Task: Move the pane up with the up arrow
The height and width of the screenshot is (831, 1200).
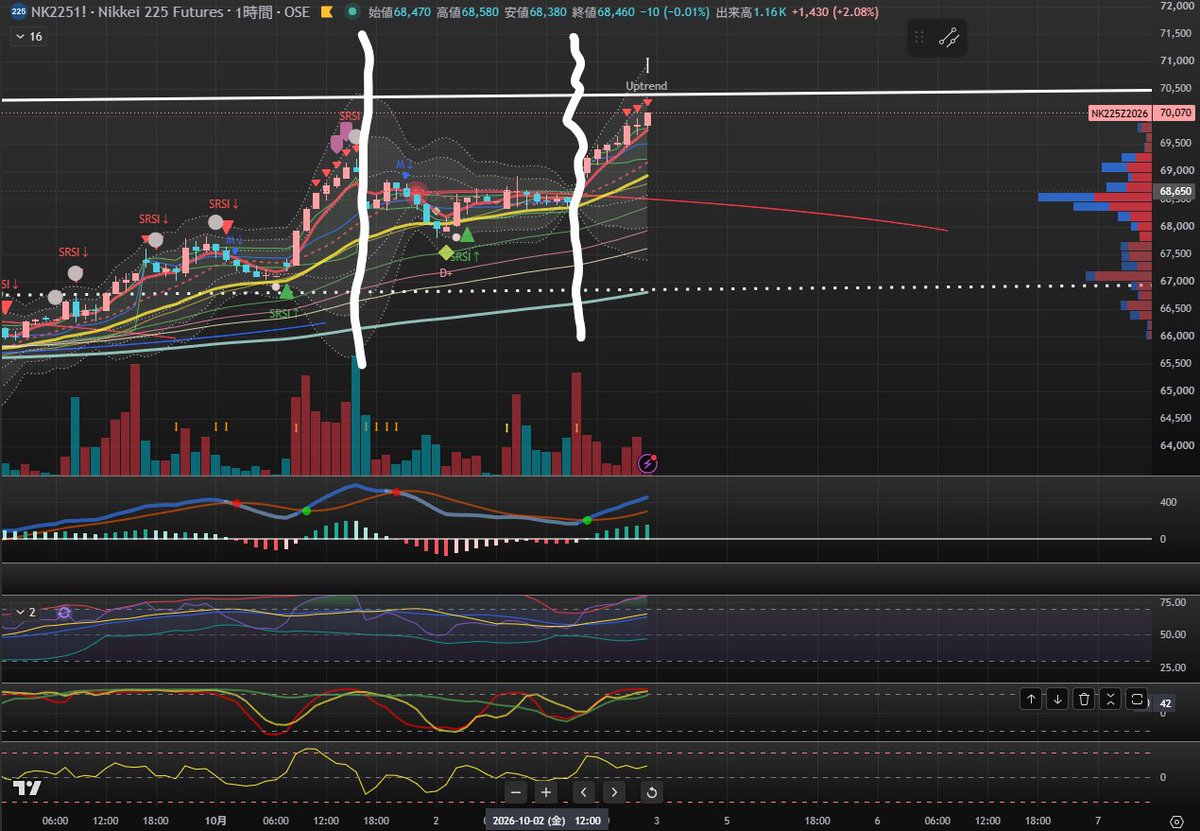Action: click(x=1031, y=699)
